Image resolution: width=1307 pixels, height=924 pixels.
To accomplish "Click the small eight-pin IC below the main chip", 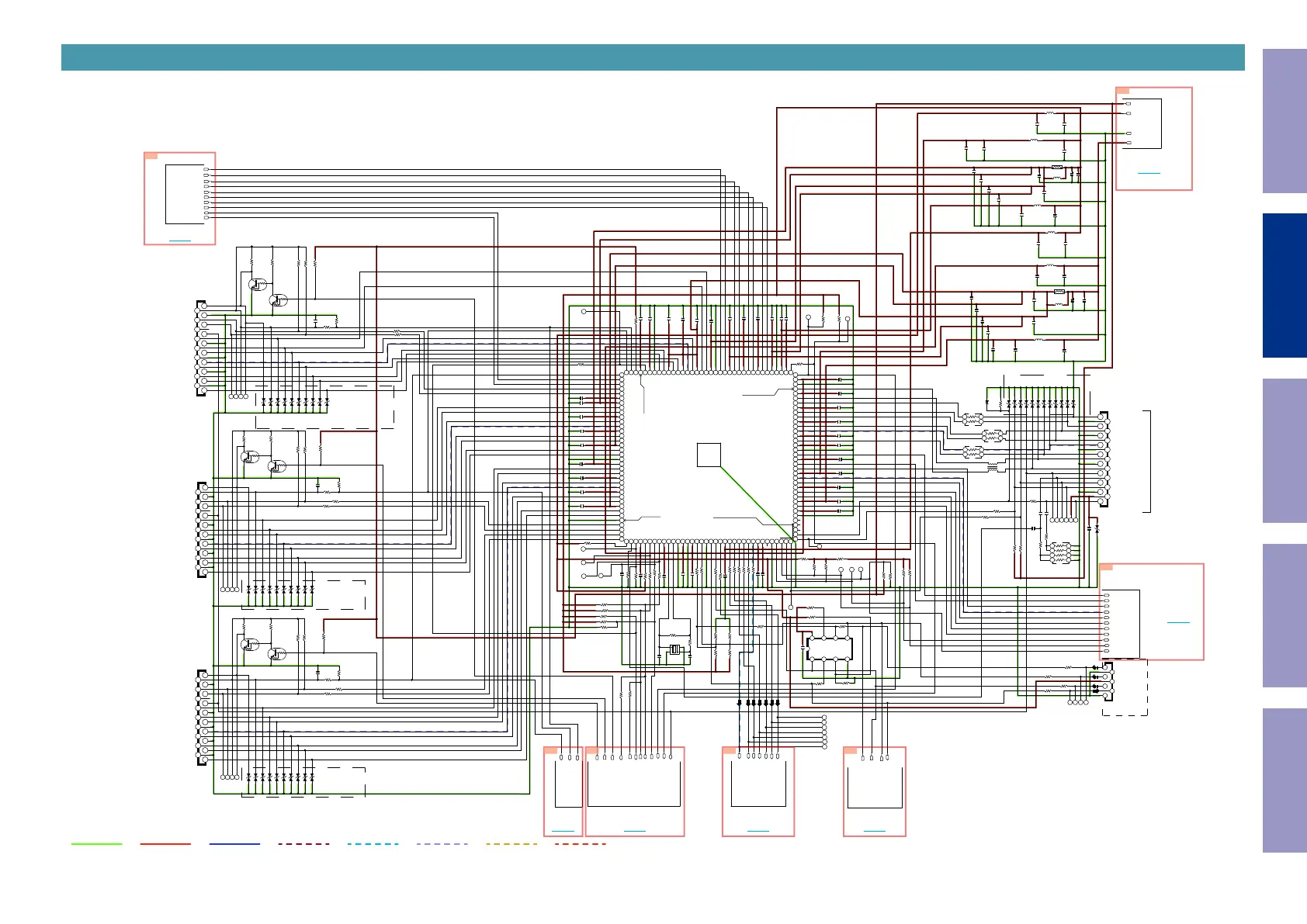I will pos(829,648).
